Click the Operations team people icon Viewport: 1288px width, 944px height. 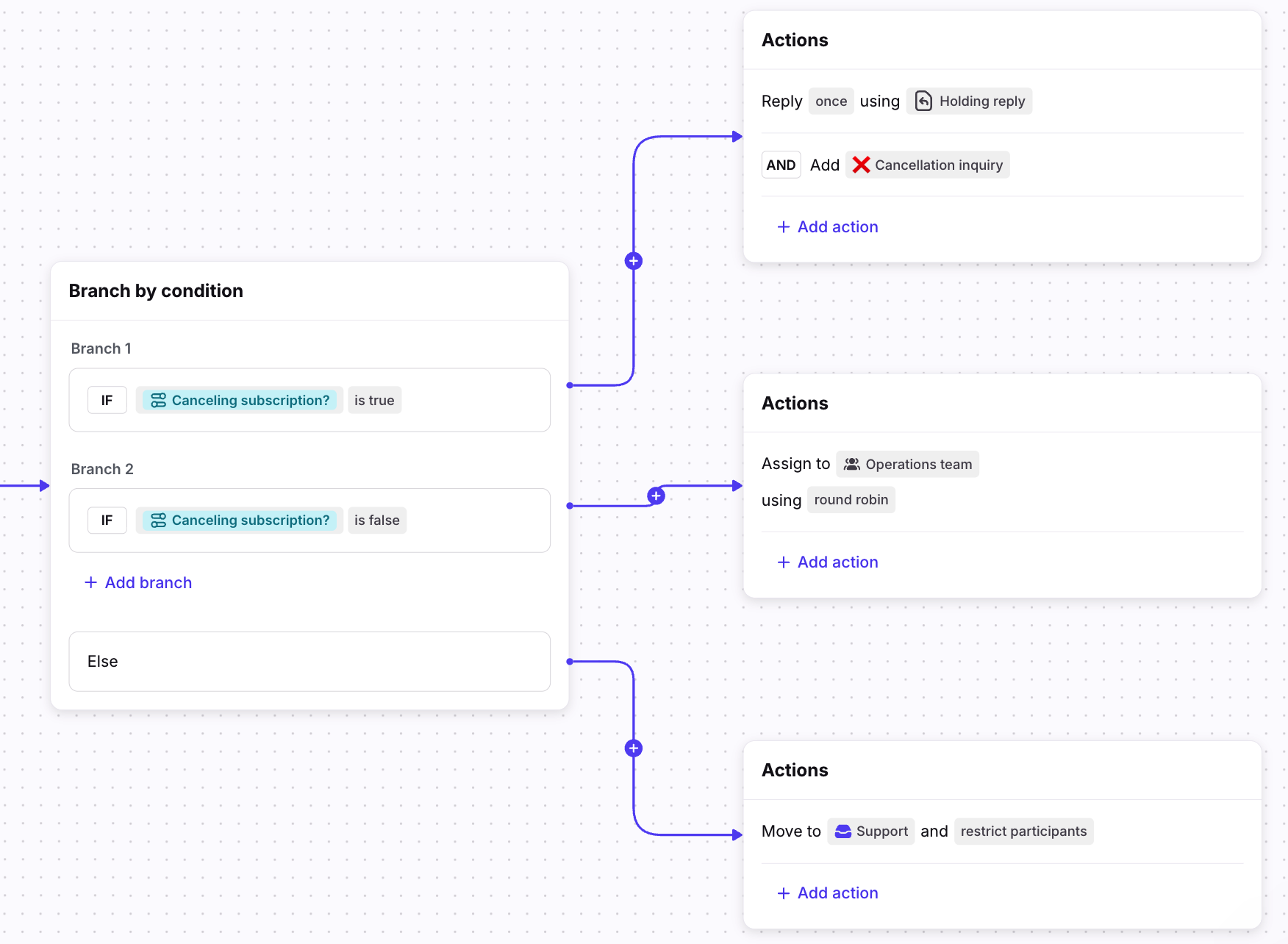(852, 465)
